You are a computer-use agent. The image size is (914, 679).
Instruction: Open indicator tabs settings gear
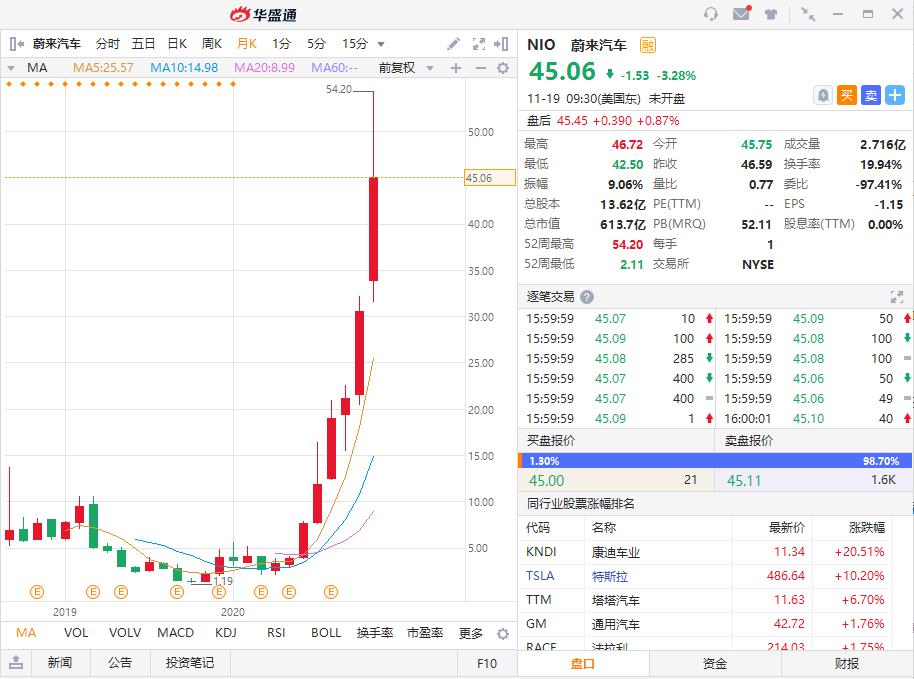pyautogui.click(x=502, y=634)
